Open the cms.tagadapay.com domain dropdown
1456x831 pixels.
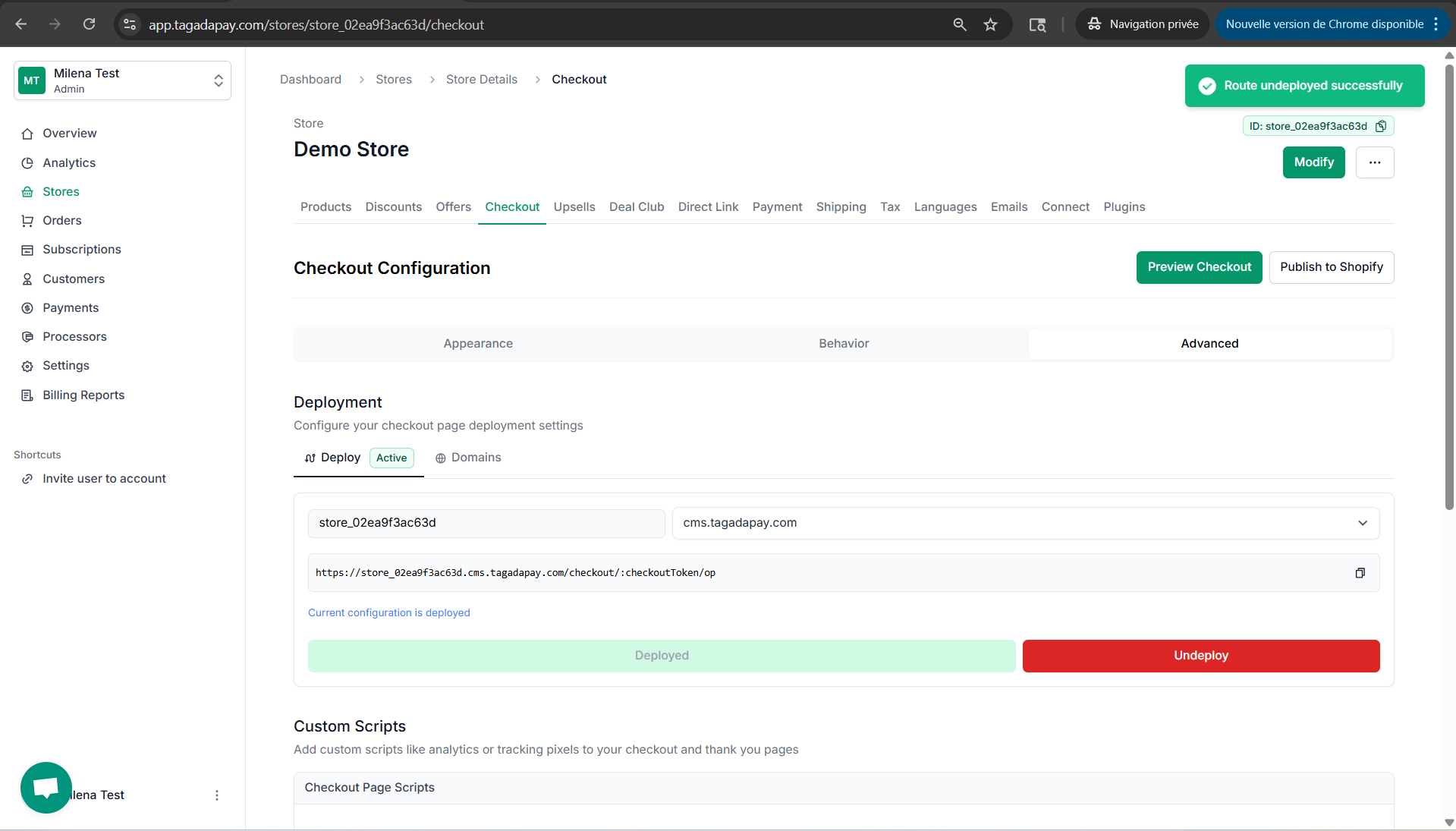coord(1025,523)
